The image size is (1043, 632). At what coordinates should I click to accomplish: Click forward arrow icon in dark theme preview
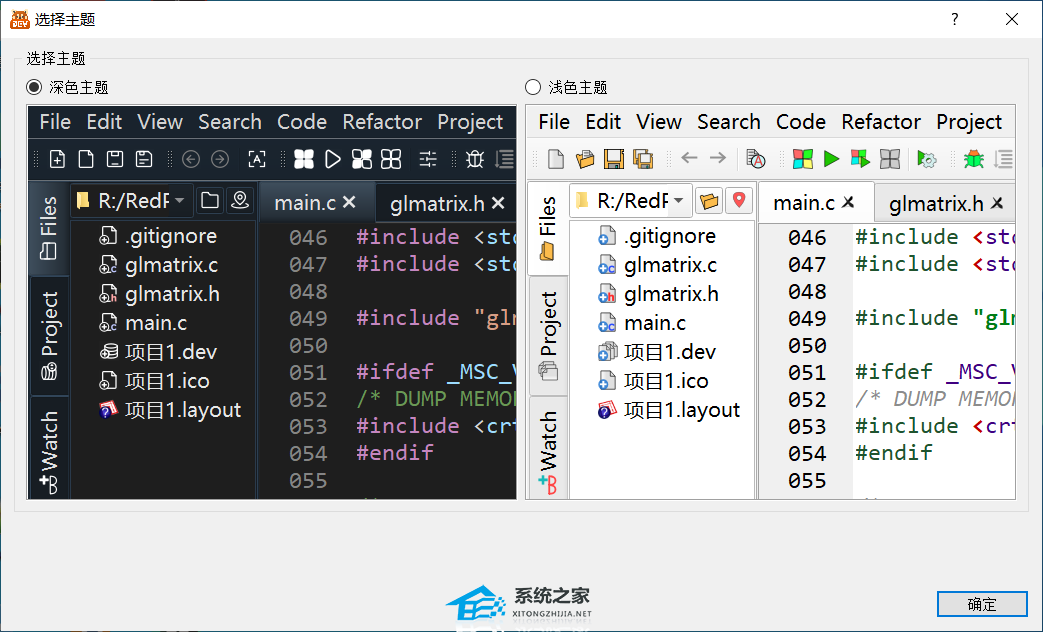click(220, 159)
